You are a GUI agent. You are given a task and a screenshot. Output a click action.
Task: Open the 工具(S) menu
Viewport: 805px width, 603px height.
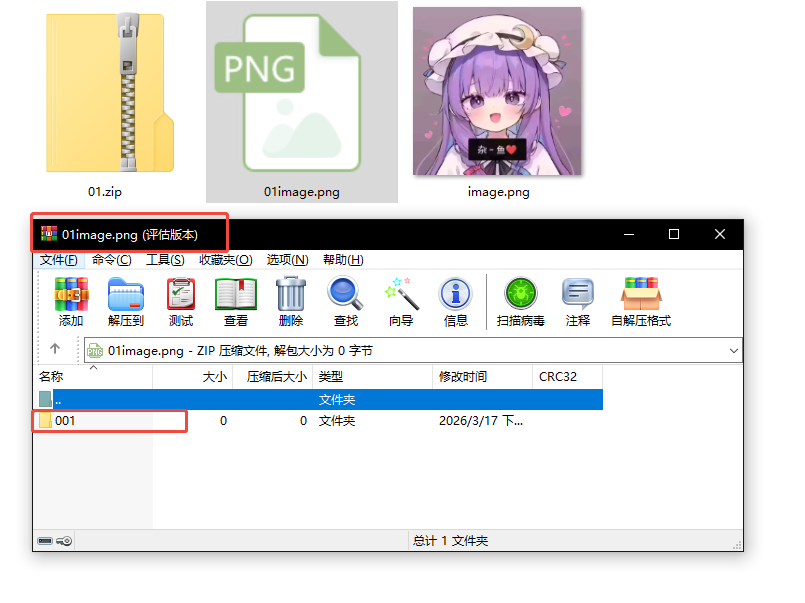point(165,260)
